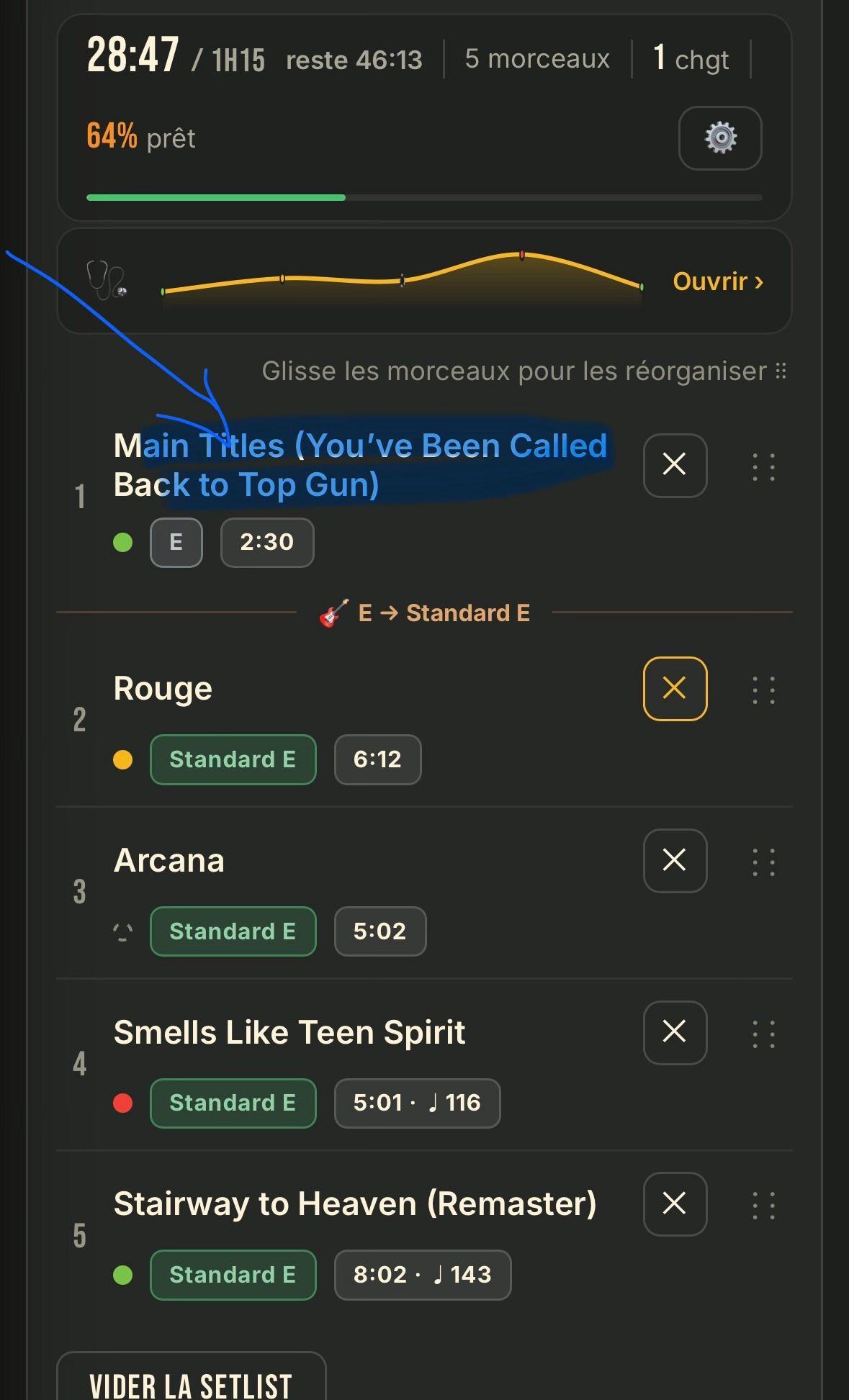This screenshot has height=1400, width=849.
Task: Grab the drag handle for Rouge
Action: [763, 690]
